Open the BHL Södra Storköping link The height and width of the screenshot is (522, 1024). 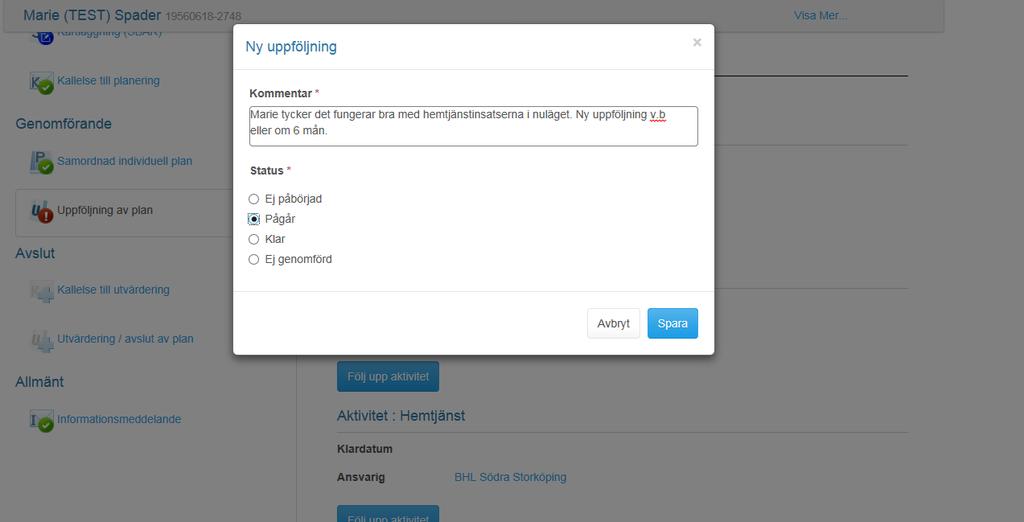510,478
